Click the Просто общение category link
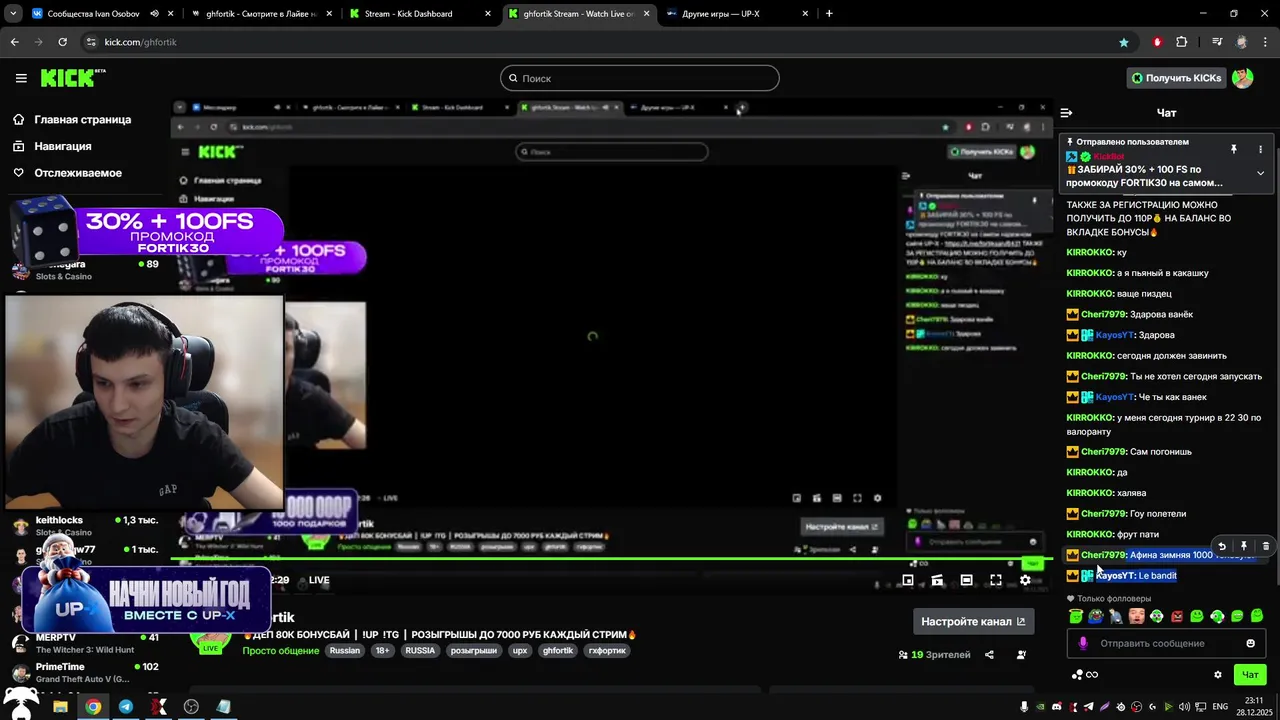This screenshot has height=720, width=1280. (281, 651)
